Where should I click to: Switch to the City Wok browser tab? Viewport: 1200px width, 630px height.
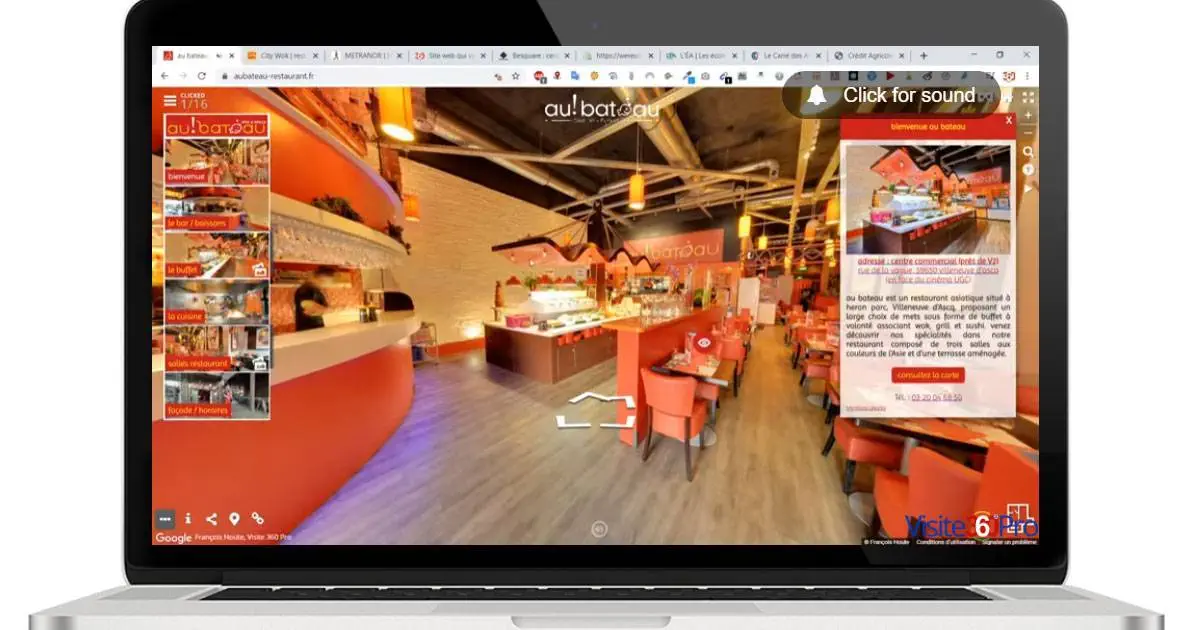tap(283, 56)
